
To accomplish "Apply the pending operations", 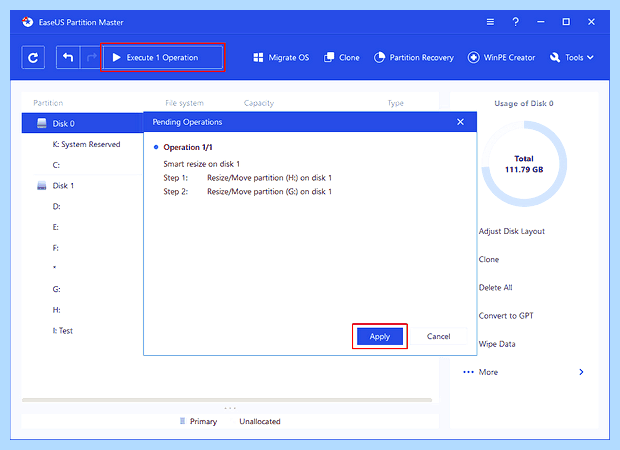I will click(x=380, y=337).
